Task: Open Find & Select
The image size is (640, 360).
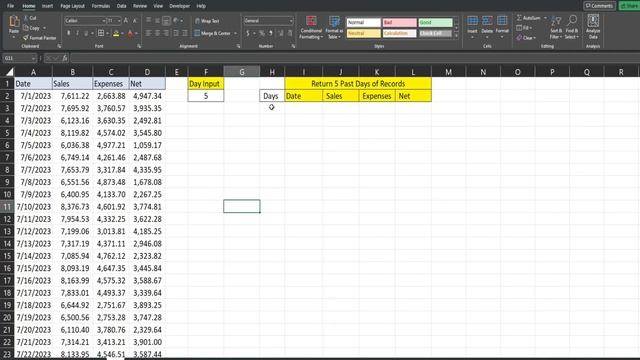Action: pos(572,27)
